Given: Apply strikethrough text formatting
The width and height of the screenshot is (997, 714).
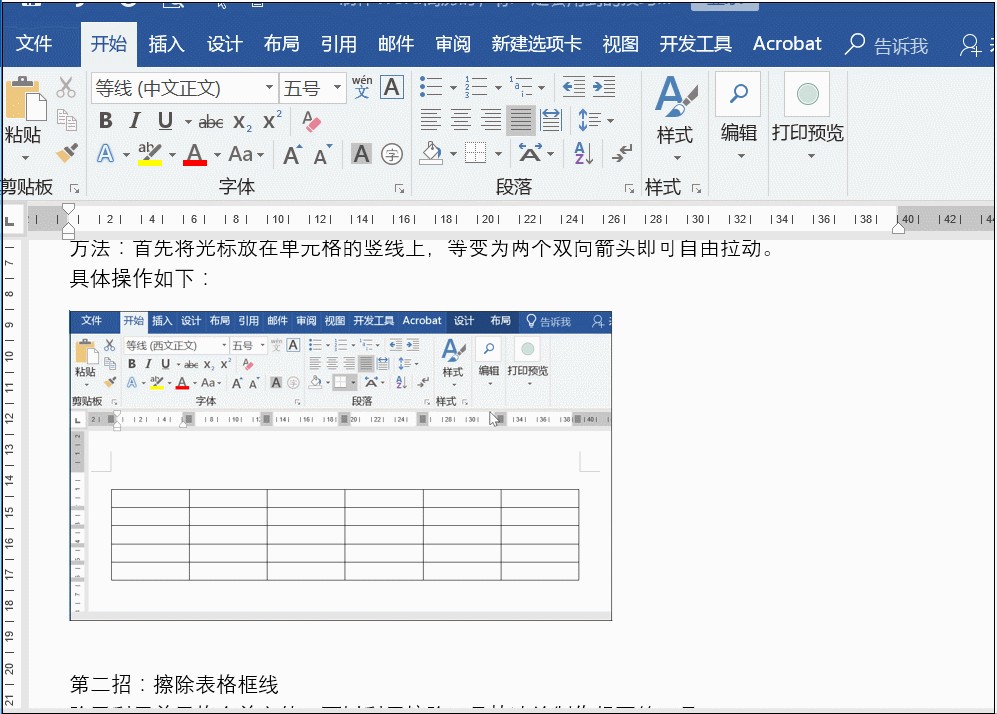Looking at the screenshot, I should point(211,122).
